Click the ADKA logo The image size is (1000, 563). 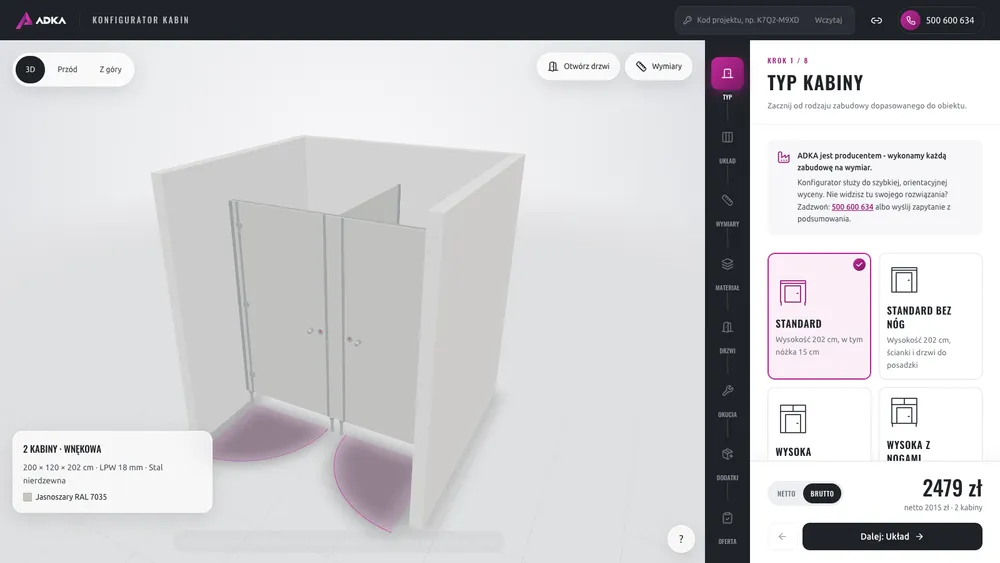click(41, 20)
